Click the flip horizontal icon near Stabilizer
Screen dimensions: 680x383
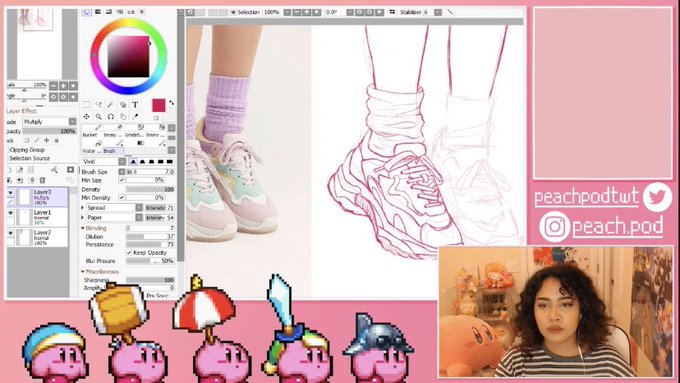[392, 12]
